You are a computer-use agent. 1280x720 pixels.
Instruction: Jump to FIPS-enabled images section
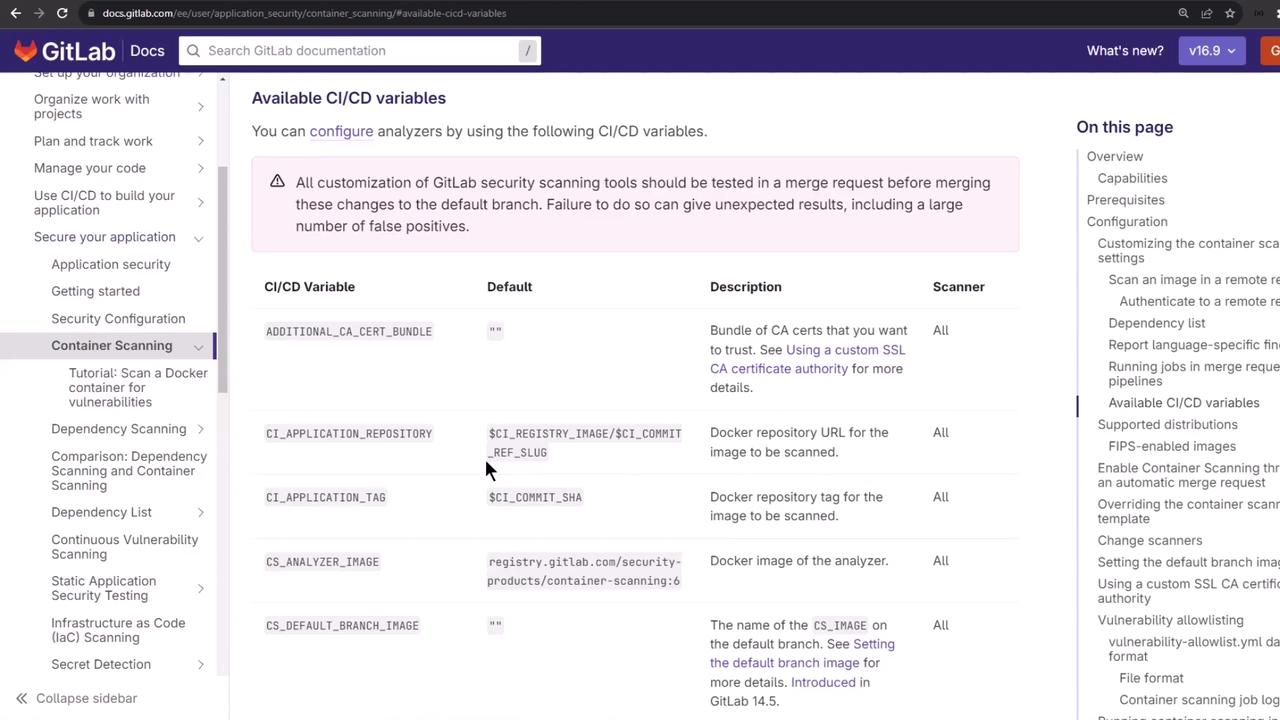[x=1172, y=446]
